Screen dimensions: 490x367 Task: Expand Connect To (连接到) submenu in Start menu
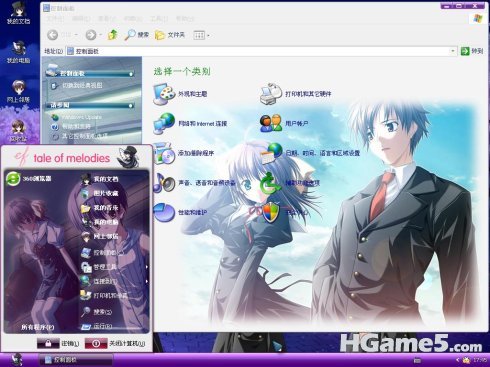114,281
